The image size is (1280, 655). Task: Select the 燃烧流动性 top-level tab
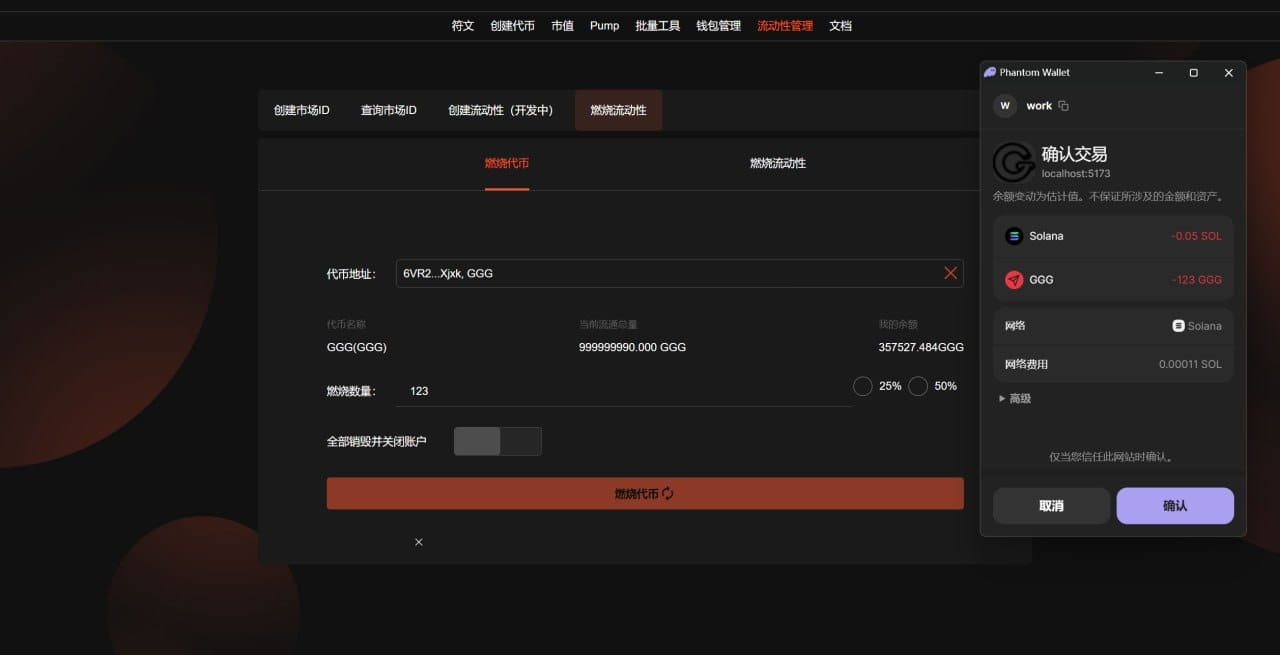coord(619,110)
